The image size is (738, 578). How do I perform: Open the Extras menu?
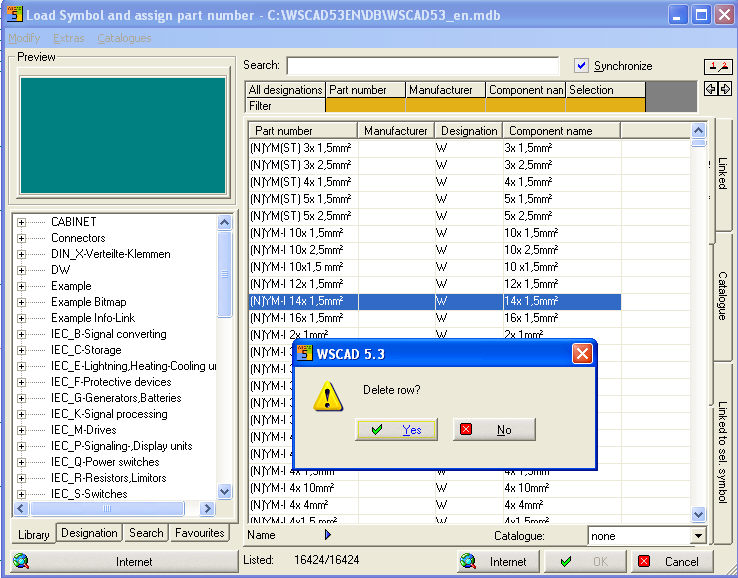click(x=69, y=38)
